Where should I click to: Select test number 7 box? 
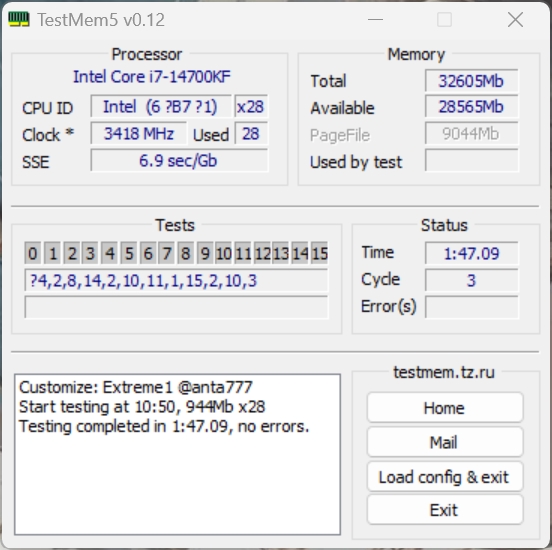[167, 253]
